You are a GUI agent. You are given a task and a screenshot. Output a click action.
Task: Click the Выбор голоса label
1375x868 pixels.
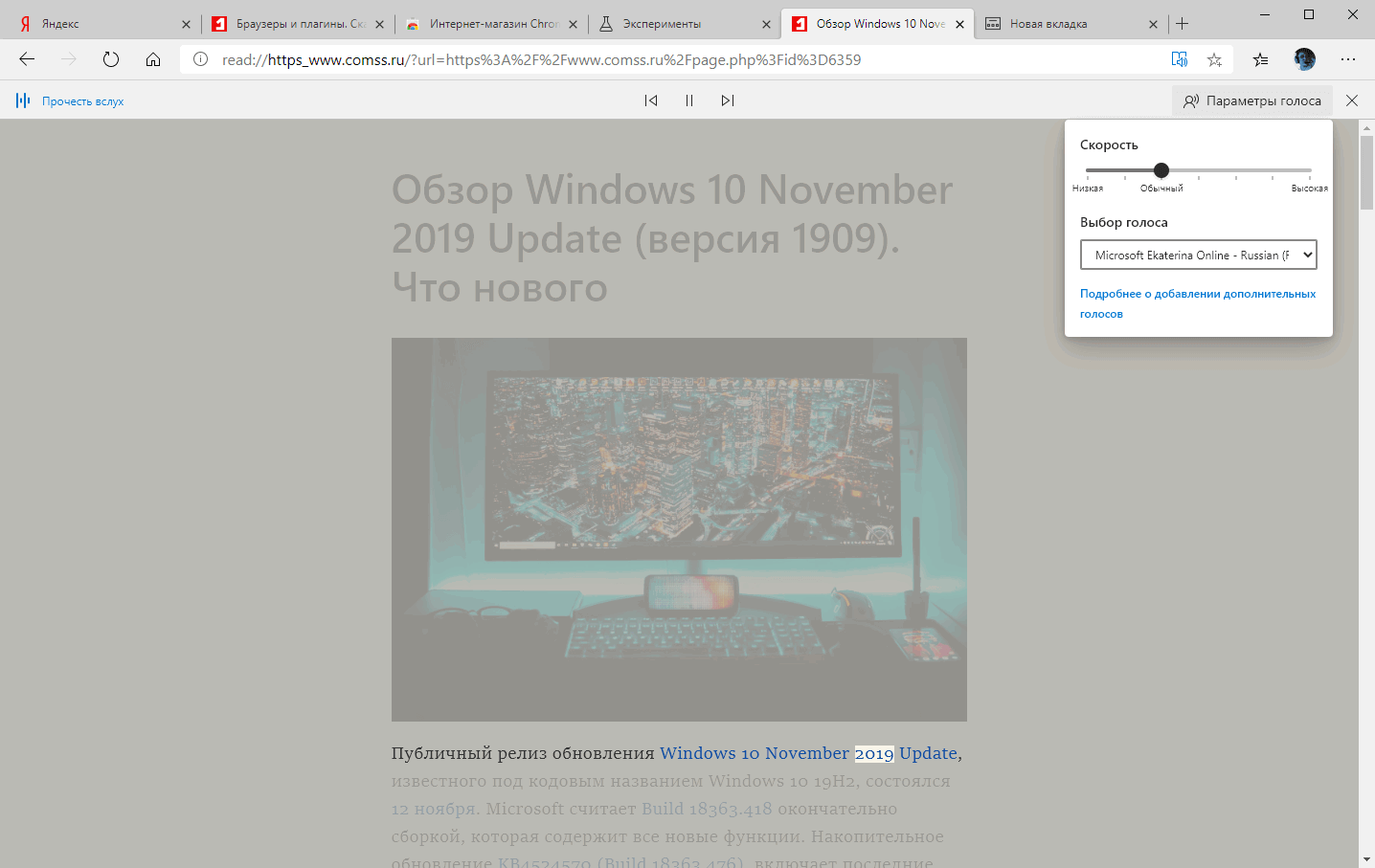[x=1124, y=222]
